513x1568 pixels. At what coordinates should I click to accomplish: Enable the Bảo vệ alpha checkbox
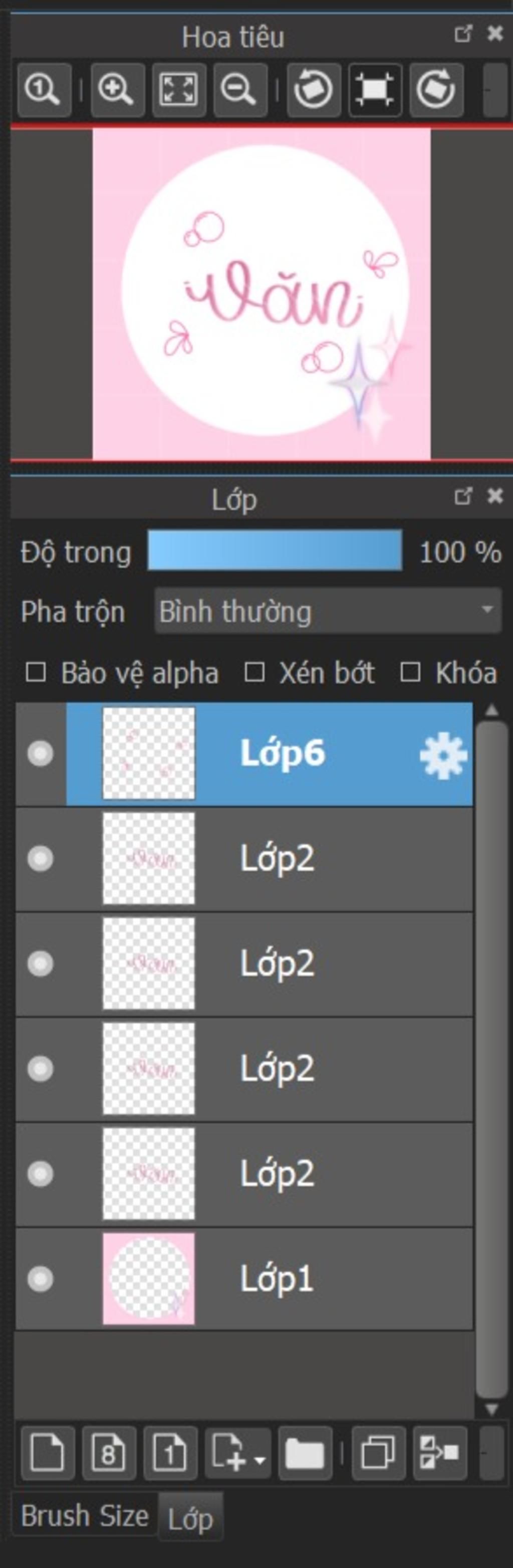(36, 673)
